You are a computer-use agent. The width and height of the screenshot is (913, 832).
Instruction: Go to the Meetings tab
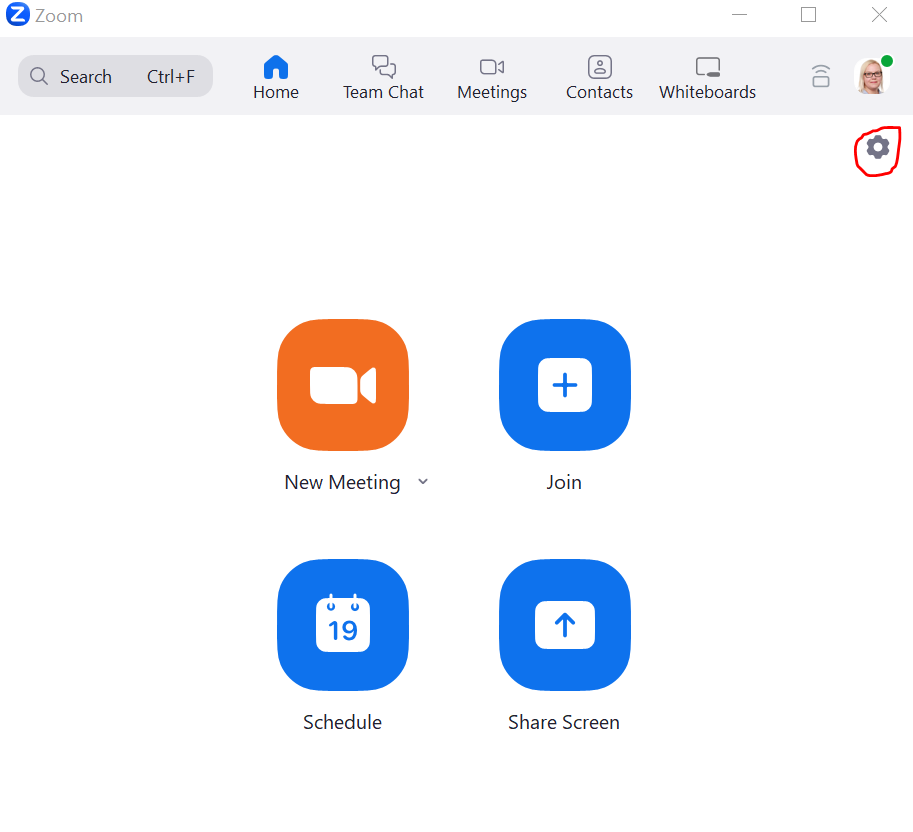pyautogui.click(x=492, y=77)
